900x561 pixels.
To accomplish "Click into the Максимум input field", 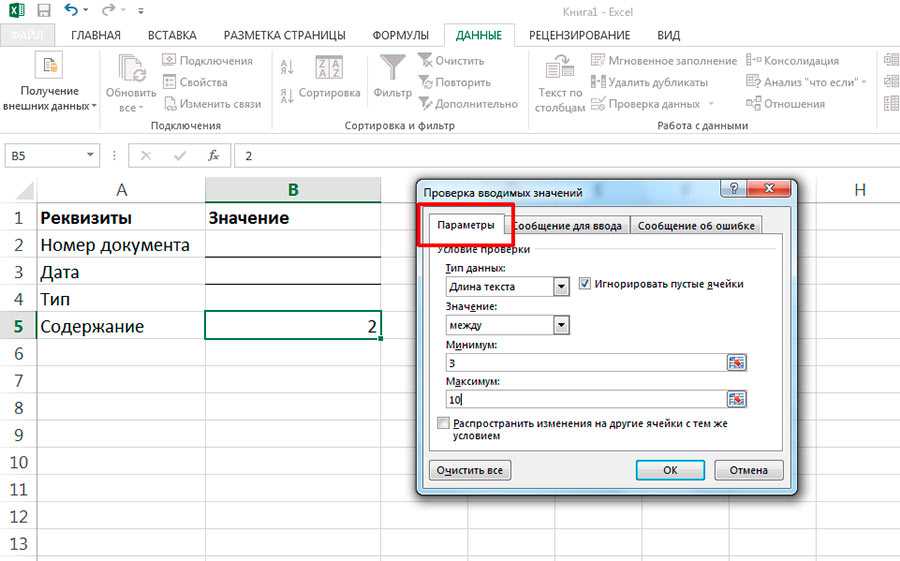I will pyautogui.click(x=585, y=399).
